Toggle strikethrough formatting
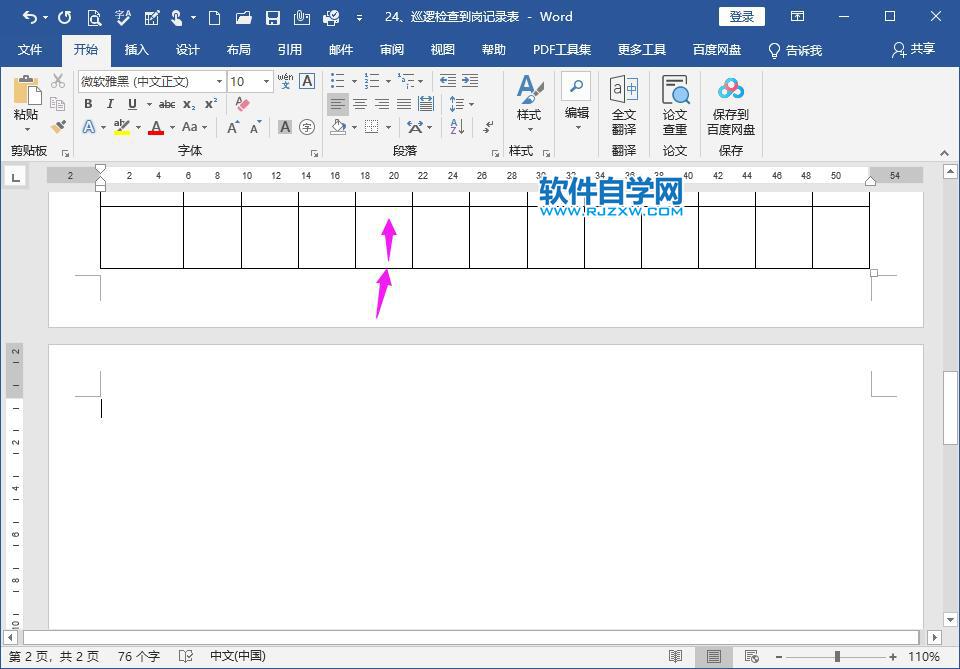This screenshot has height=669, width=960. pyautogui.click(x=168, y=103)
